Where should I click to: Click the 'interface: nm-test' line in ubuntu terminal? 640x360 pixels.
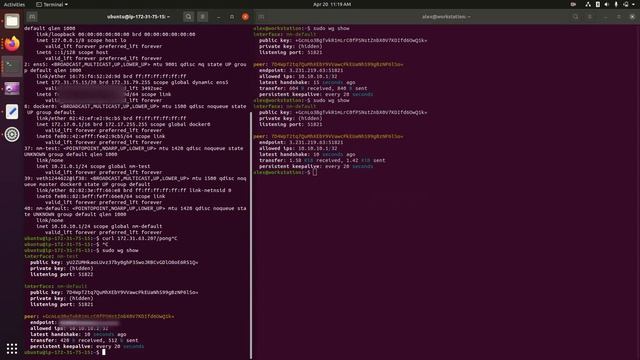click(51, 256)
